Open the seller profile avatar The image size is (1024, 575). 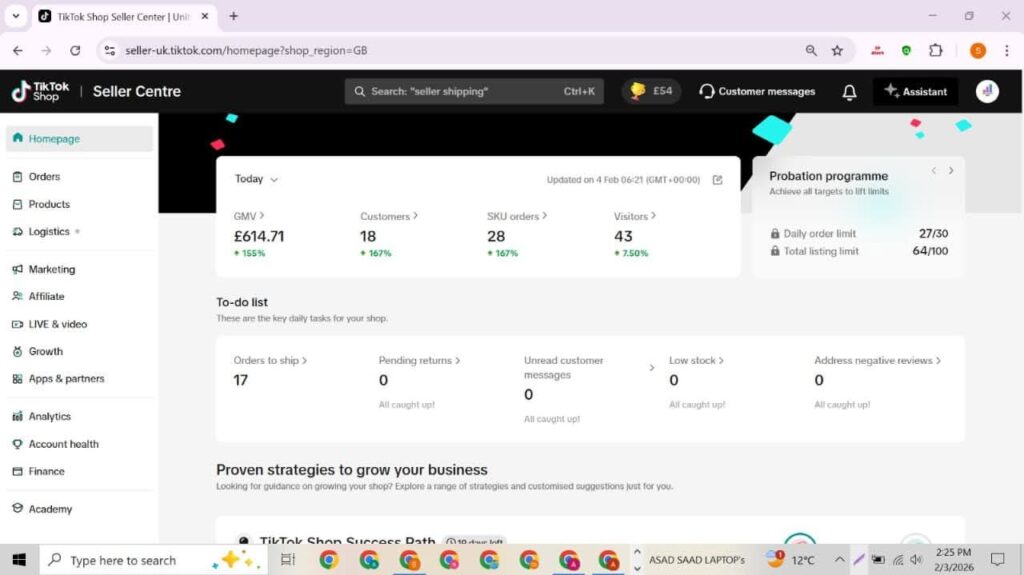(987, 92)
